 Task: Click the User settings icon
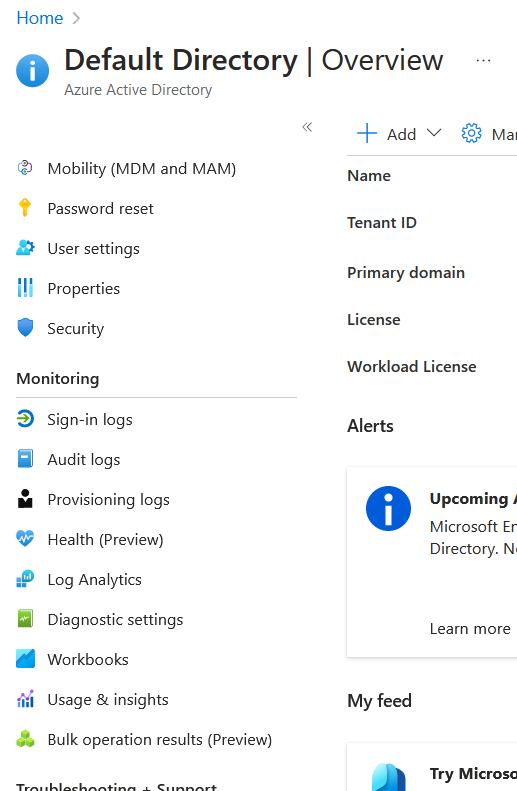(x=25, y=248)
